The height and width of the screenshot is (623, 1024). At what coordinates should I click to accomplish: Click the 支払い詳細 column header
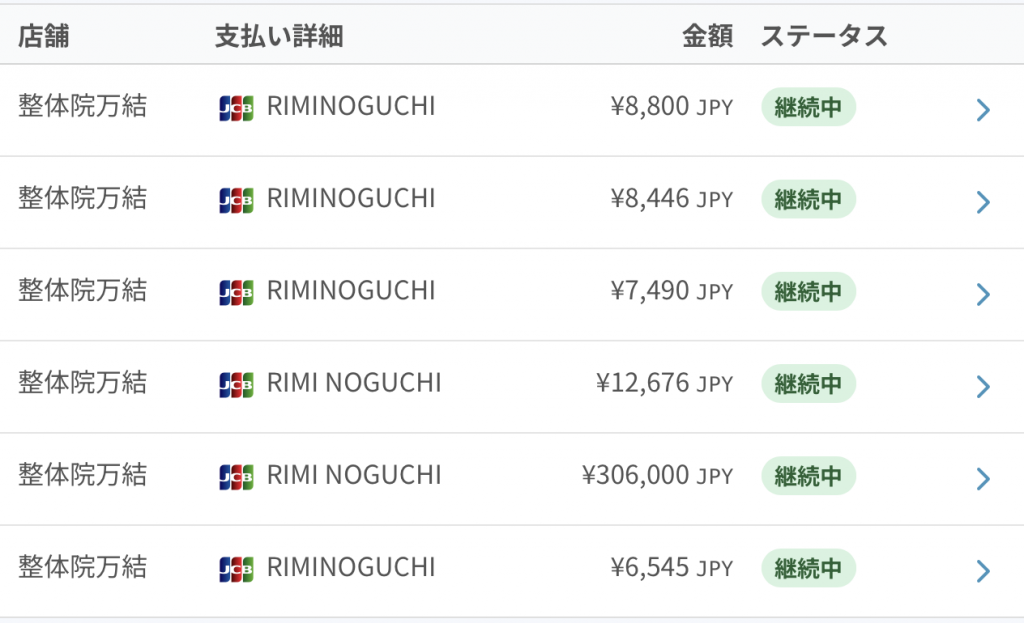[279, 36]
